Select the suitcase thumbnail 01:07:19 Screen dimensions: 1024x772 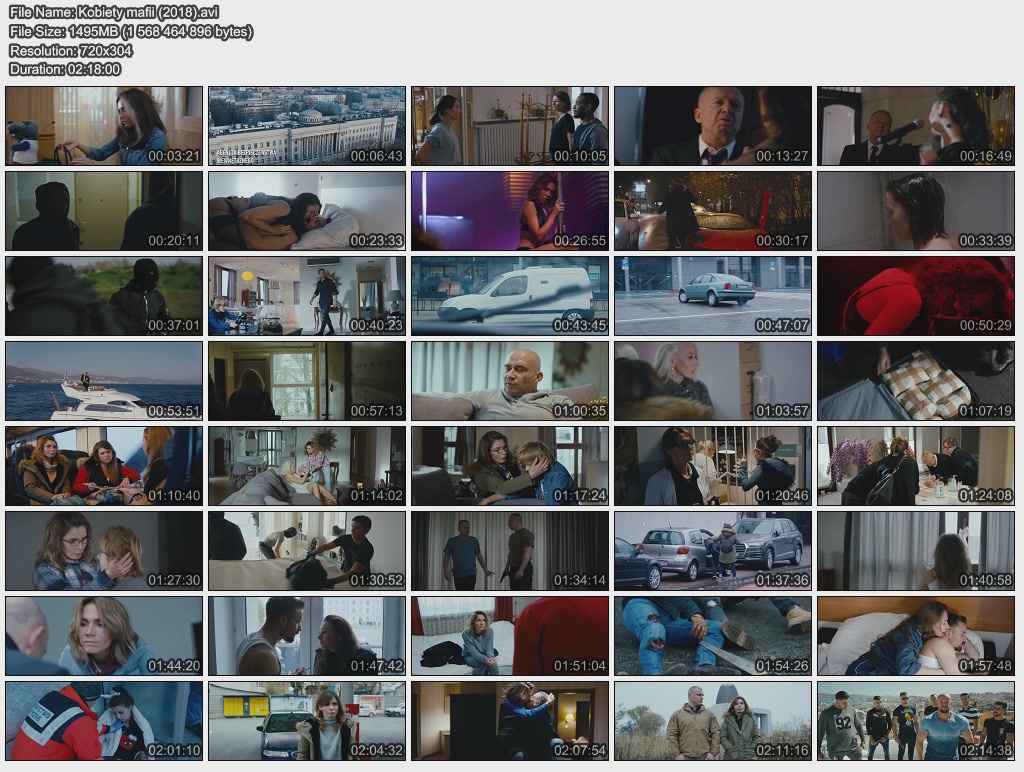click(x=916, y=381)
